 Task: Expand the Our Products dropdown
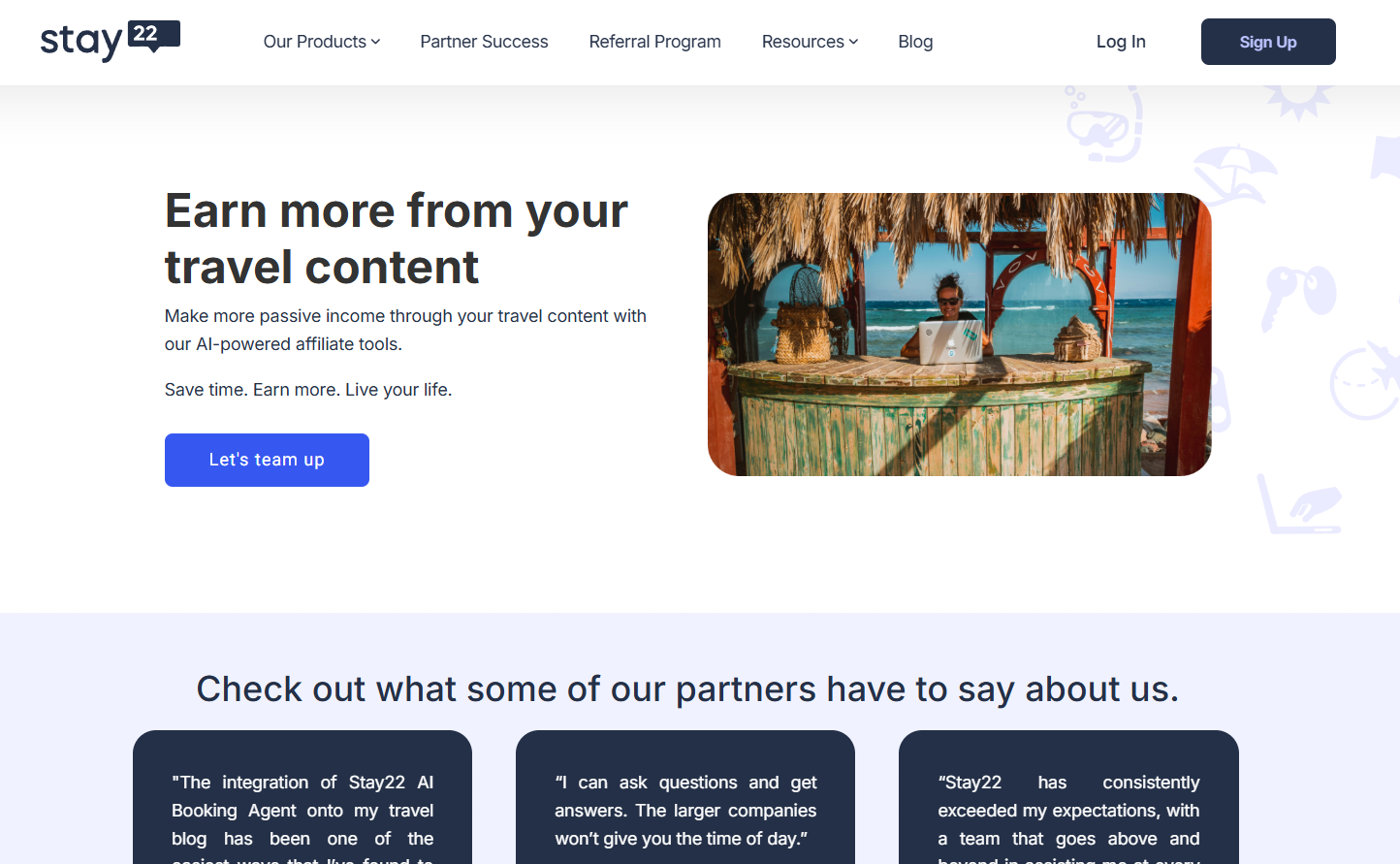pos(321,42)
